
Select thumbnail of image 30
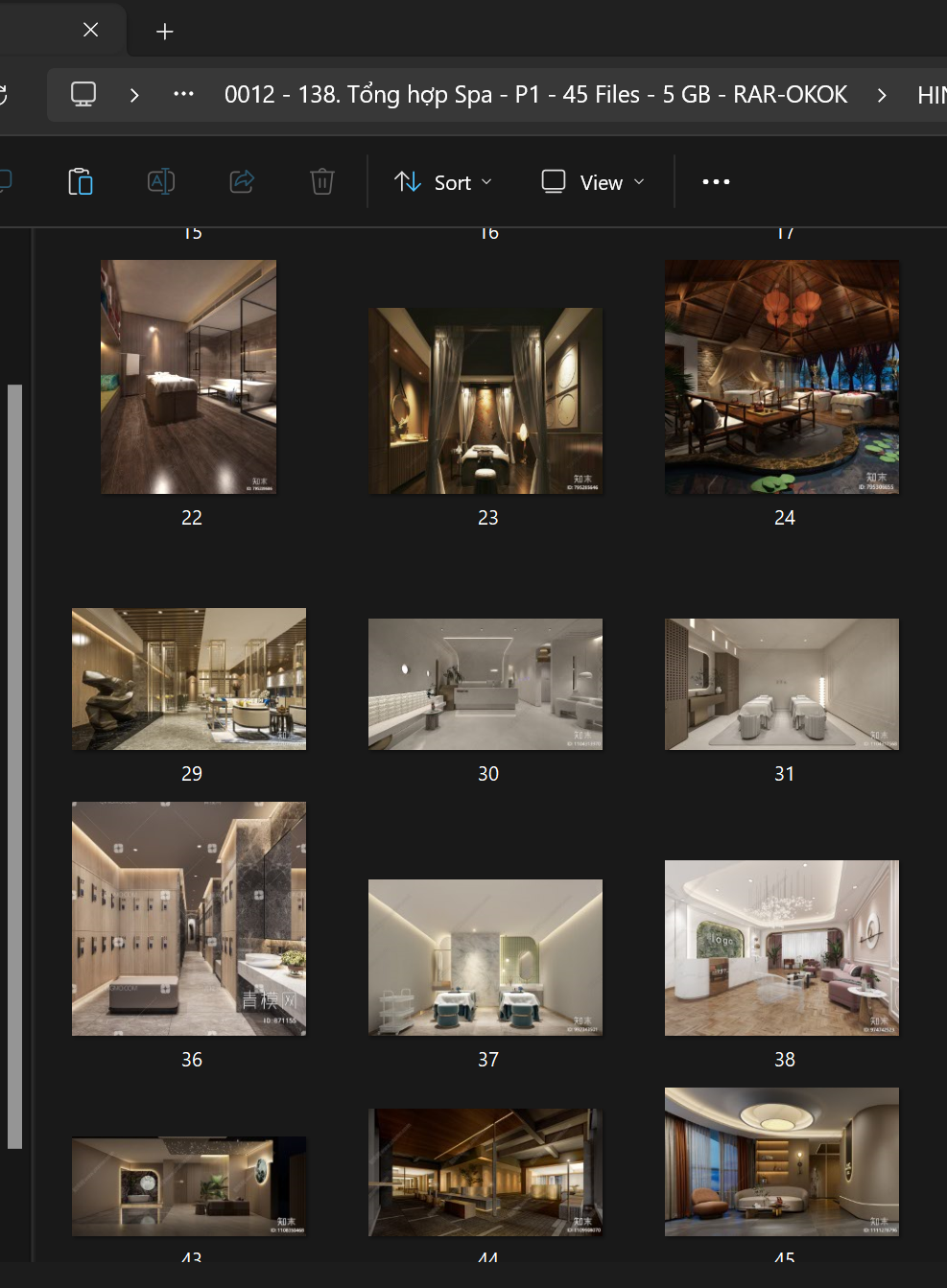point(485,684)
